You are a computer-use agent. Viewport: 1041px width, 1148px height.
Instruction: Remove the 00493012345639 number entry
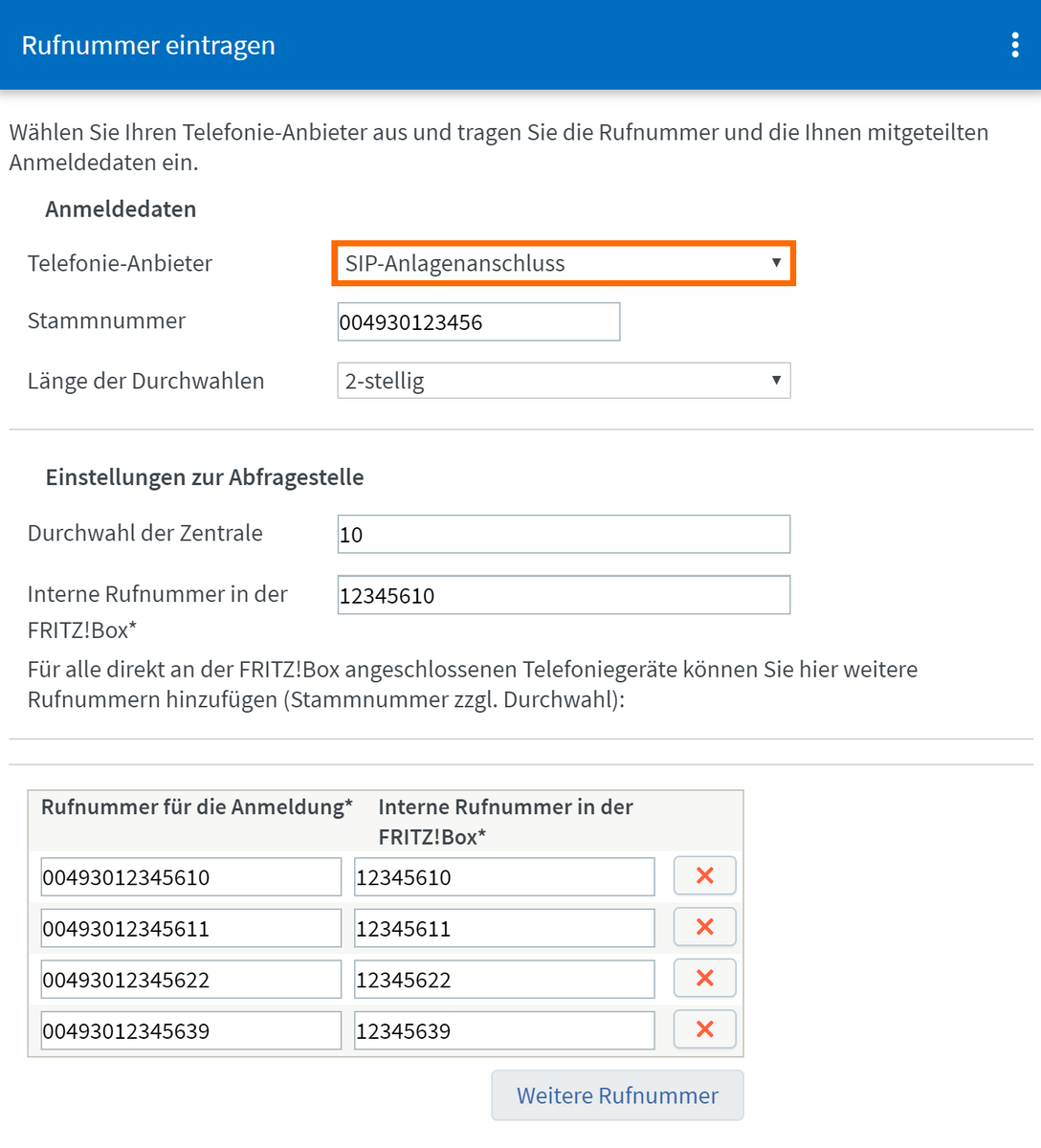[704, 1029]
